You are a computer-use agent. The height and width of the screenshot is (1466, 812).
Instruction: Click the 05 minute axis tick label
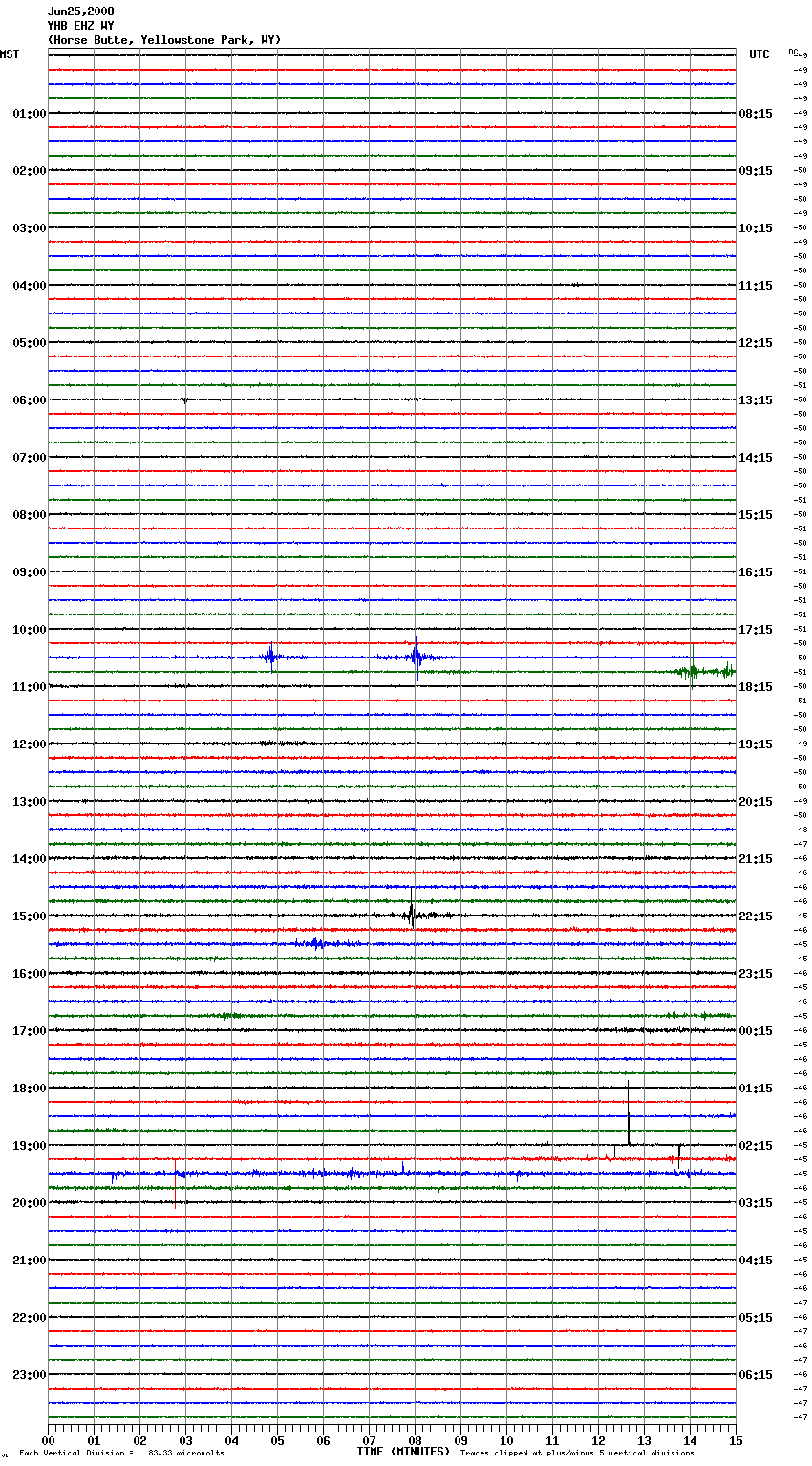point(277,1440)
